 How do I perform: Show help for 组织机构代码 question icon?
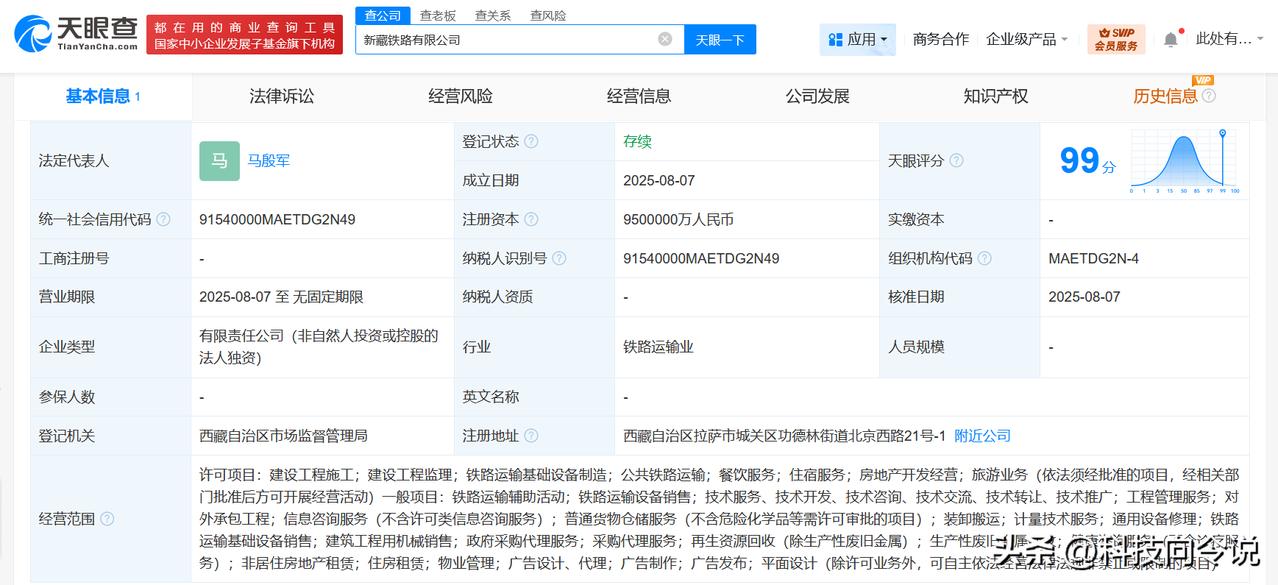coord(984,259)
